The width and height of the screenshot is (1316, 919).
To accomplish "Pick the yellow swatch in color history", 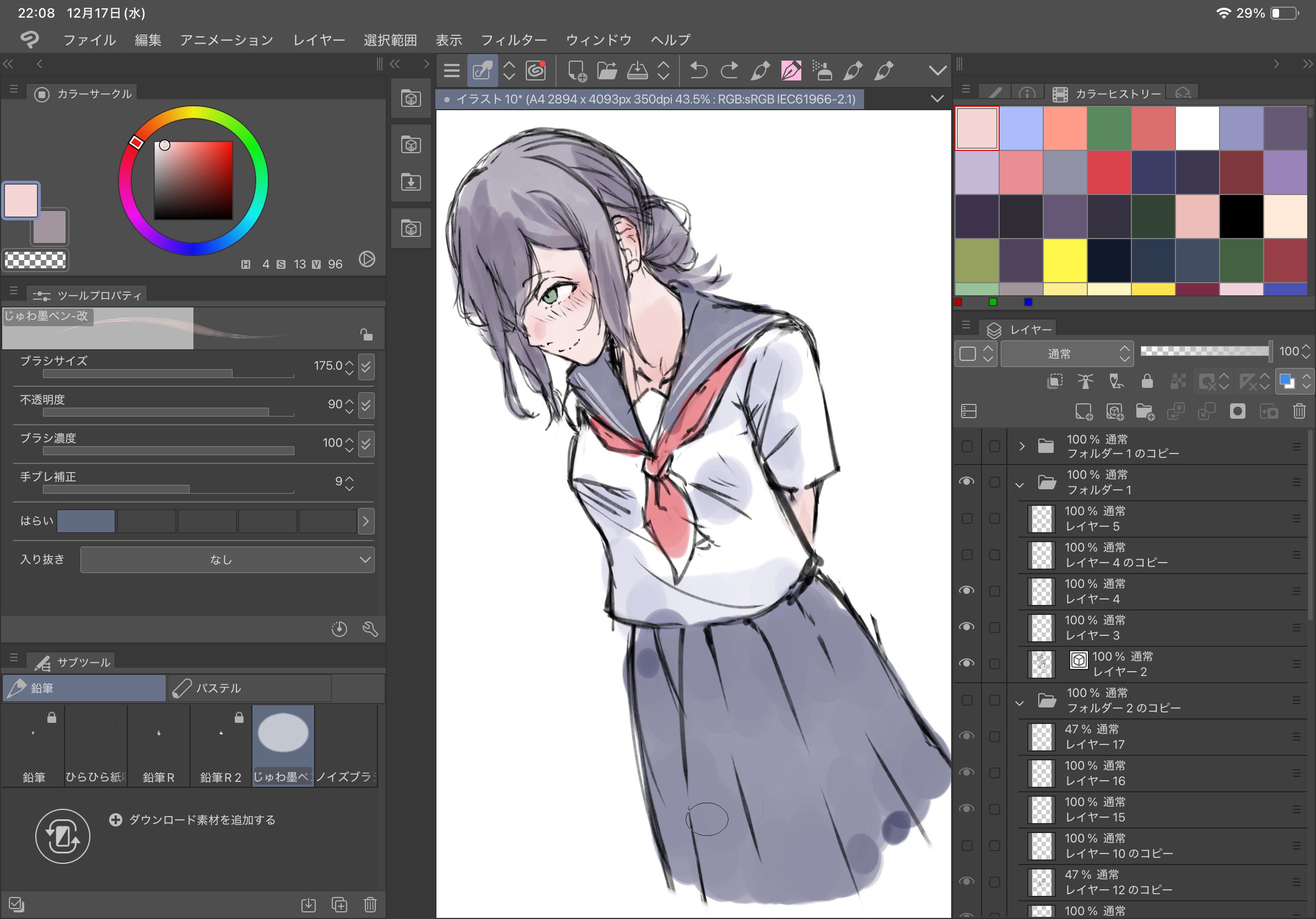I will pyautogui.click(x=1065, y=261).
